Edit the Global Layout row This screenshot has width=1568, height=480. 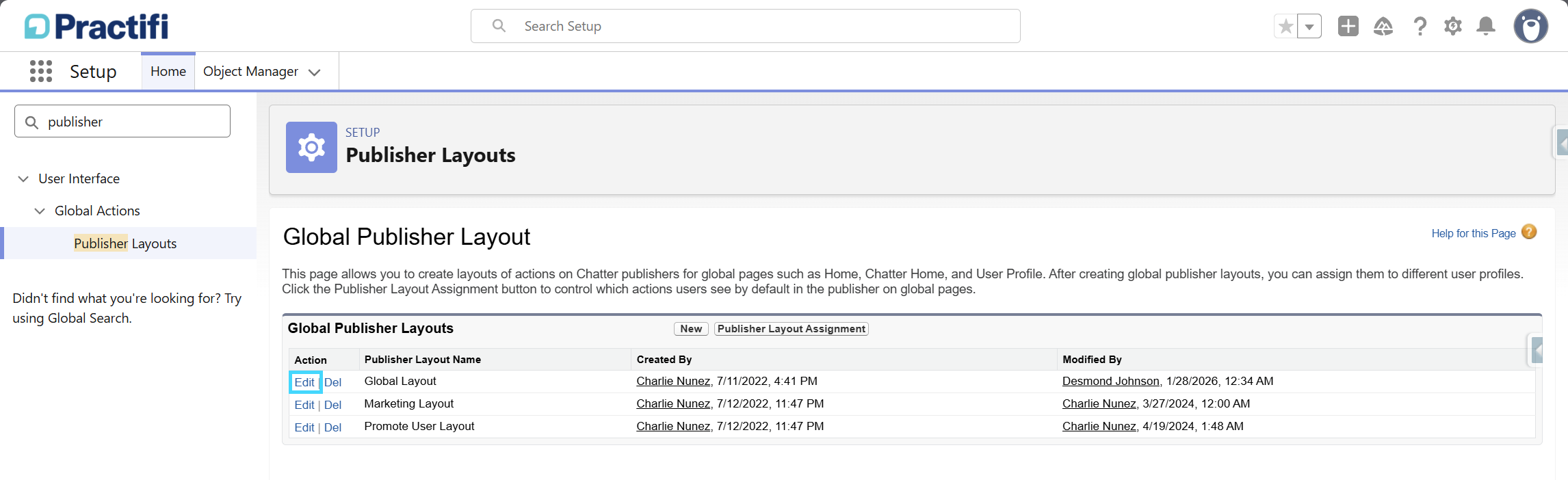click(304, 382)
